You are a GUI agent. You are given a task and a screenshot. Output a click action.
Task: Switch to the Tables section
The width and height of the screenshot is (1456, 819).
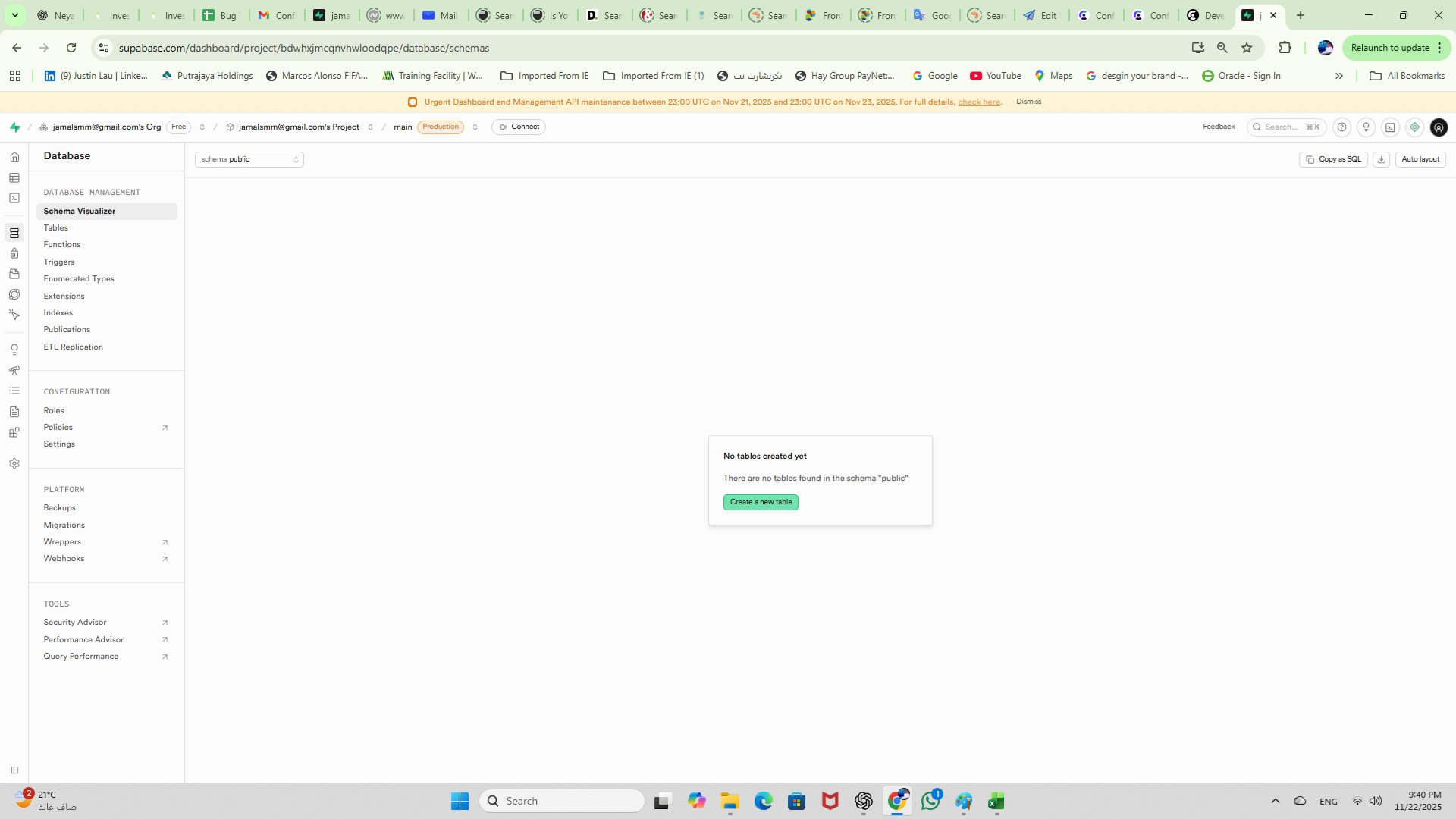point(56,227)
